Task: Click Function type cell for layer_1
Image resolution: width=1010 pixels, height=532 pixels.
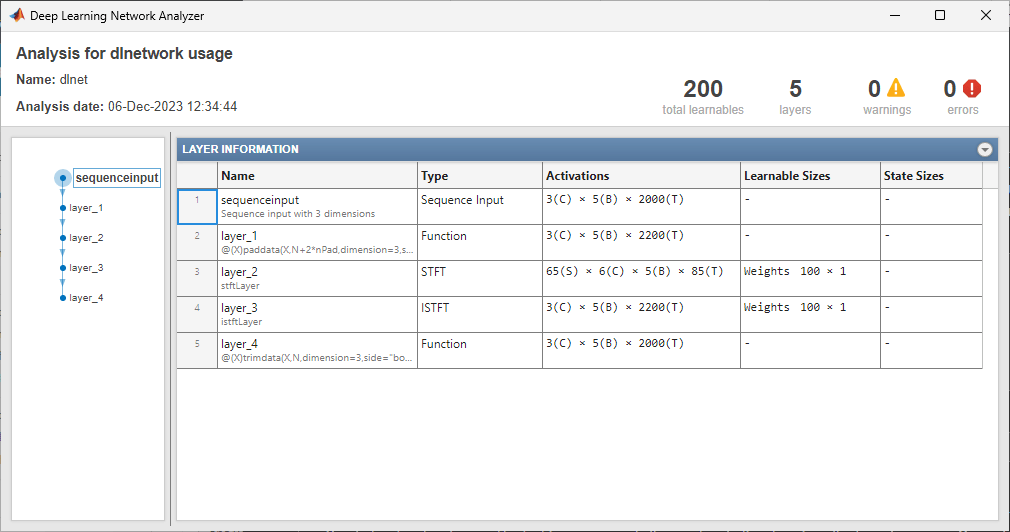Action: (480, 242)
